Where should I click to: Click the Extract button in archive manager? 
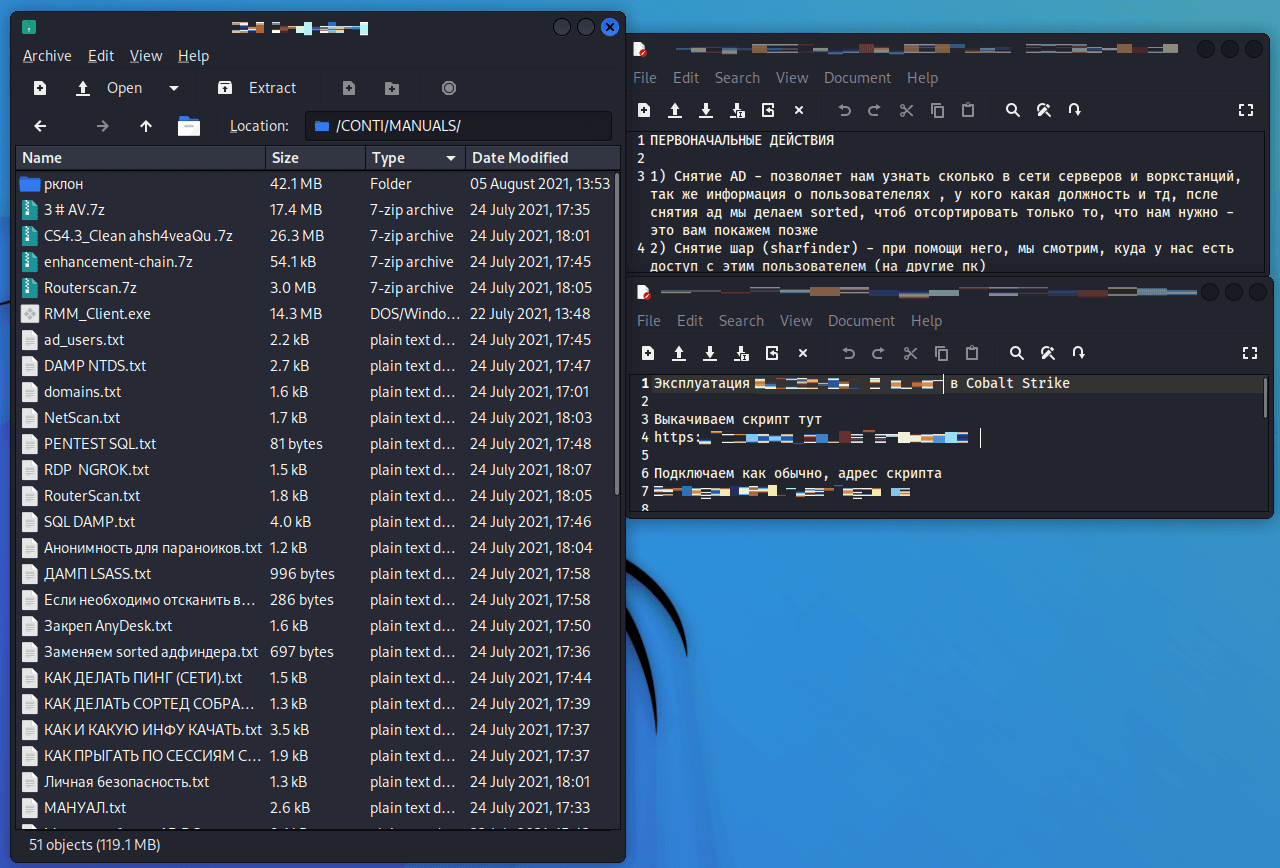click(x=258, y=88)
